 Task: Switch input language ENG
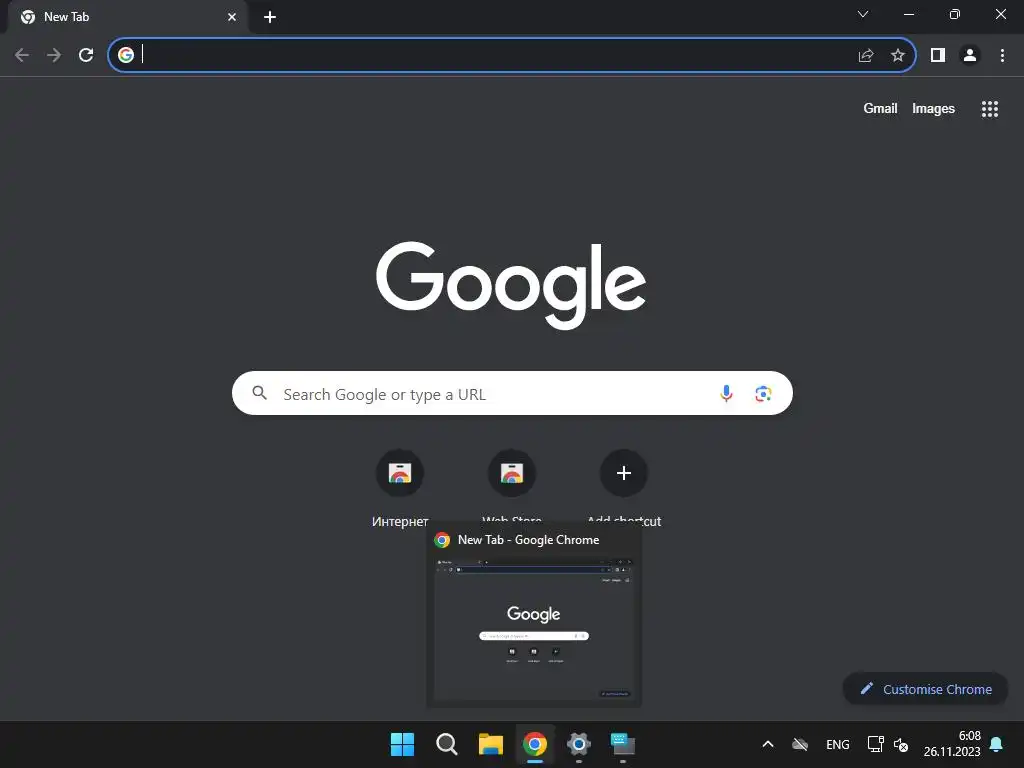point(838,745)
